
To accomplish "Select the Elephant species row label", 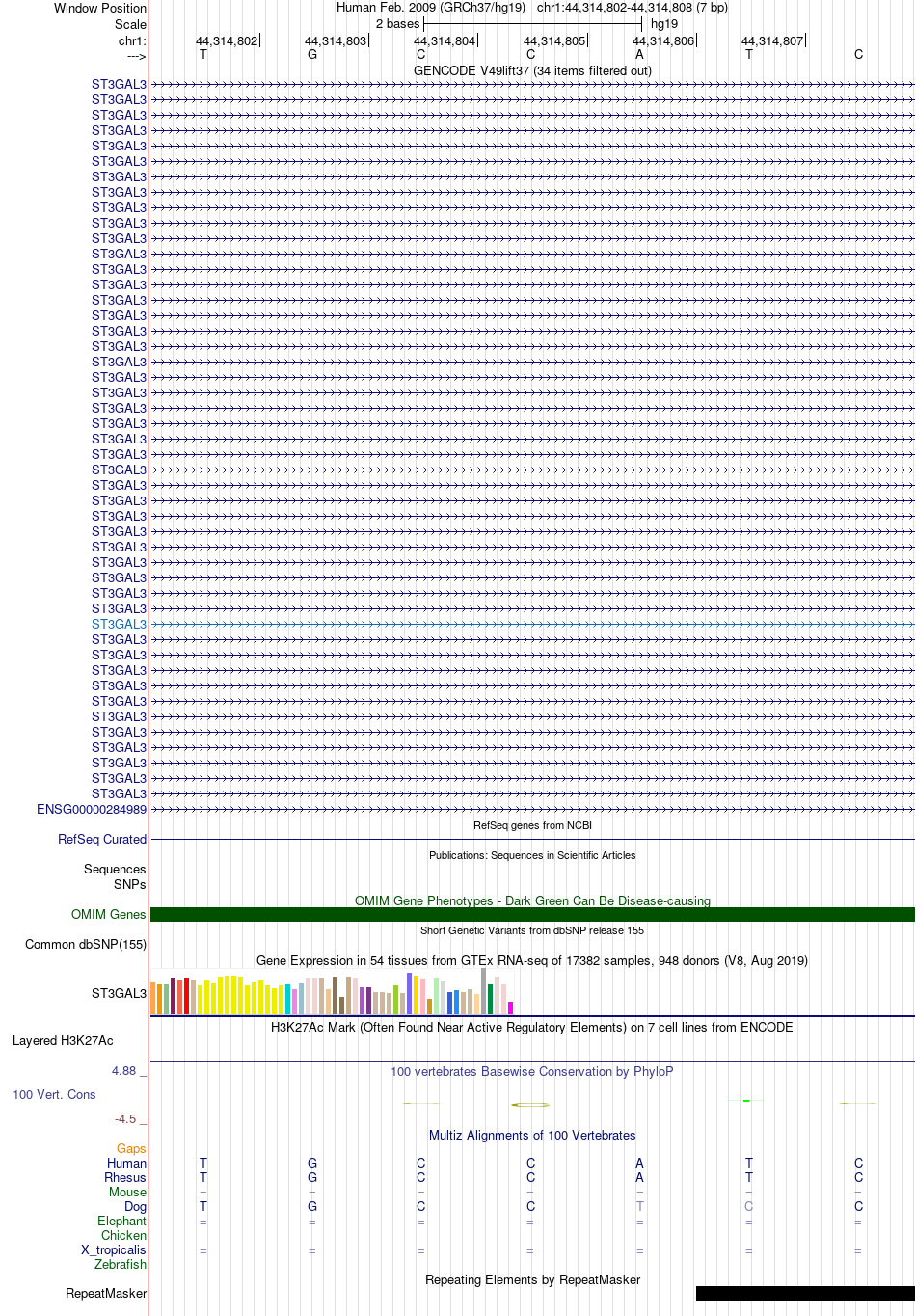I will click(x=121, y=1221).
